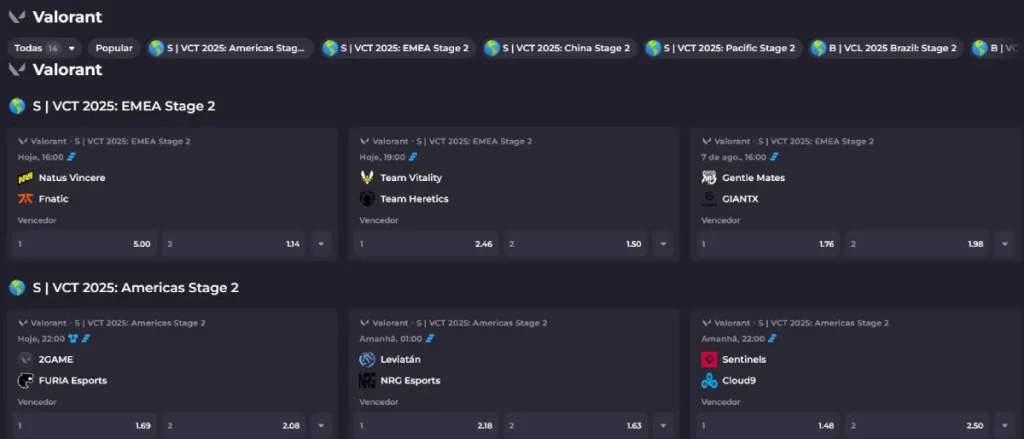Bet on FURIA Esports at odds 2.08

tap(234, 426)
